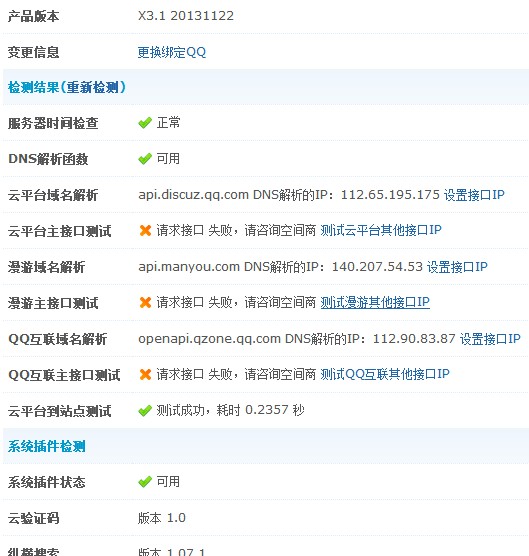Image resolution: width=529 pixels, height=556 pixels.
Task: Click the 正常 status text
Action: tap(168, 123)
